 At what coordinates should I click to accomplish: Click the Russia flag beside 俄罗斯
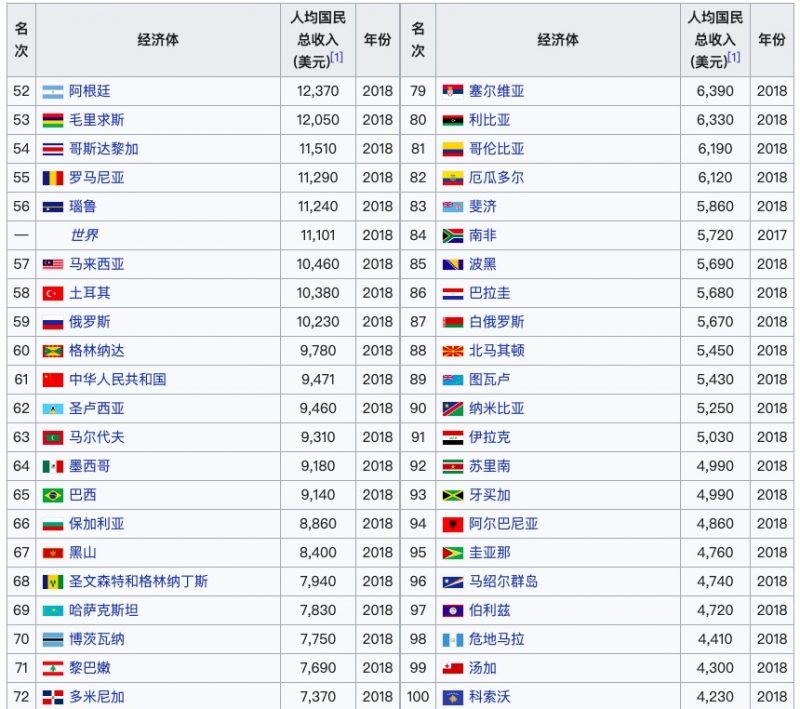(x=53, y=322)
